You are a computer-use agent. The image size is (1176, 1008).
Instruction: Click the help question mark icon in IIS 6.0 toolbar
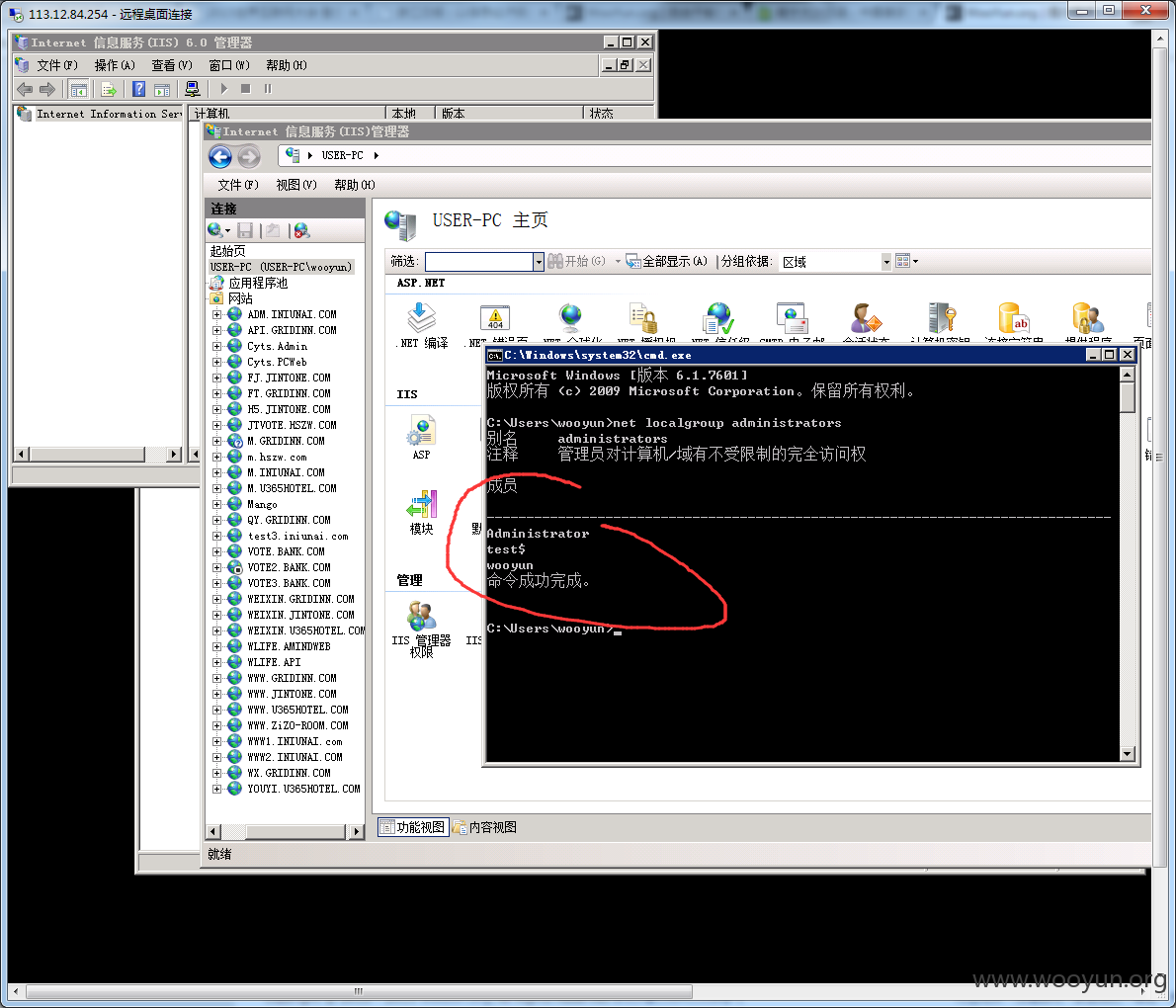(138, 89)
